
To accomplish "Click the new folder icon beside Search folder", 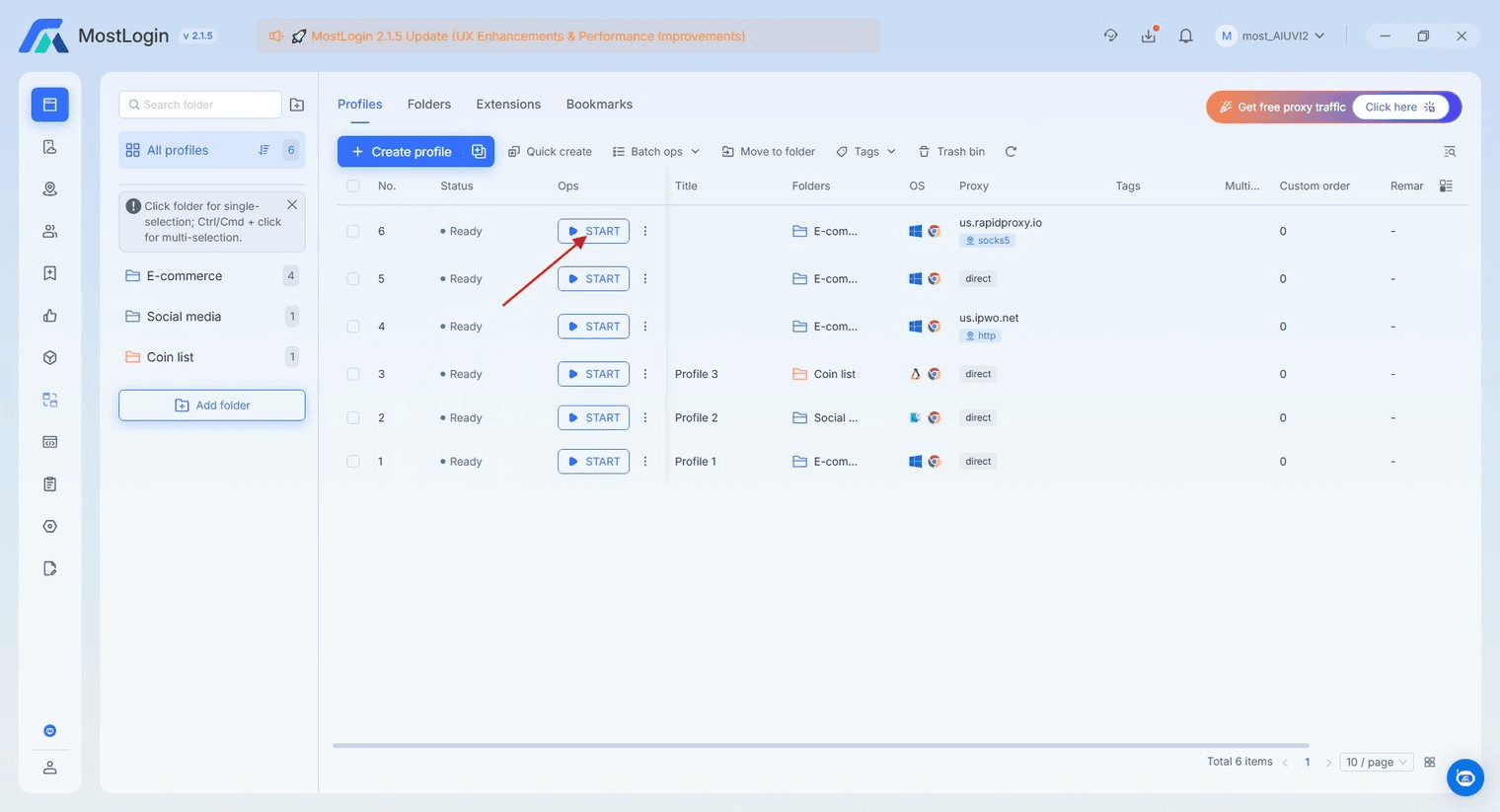I will click(297, 105).
